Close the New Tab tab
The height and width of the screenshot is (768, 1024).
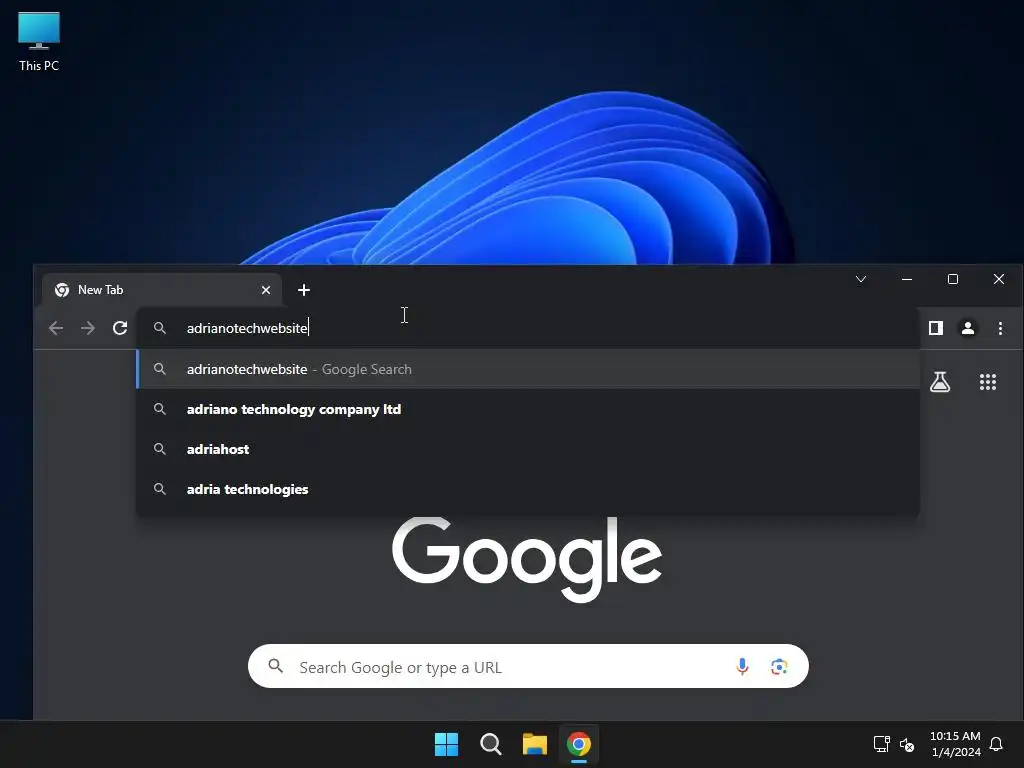click(266, 290)
